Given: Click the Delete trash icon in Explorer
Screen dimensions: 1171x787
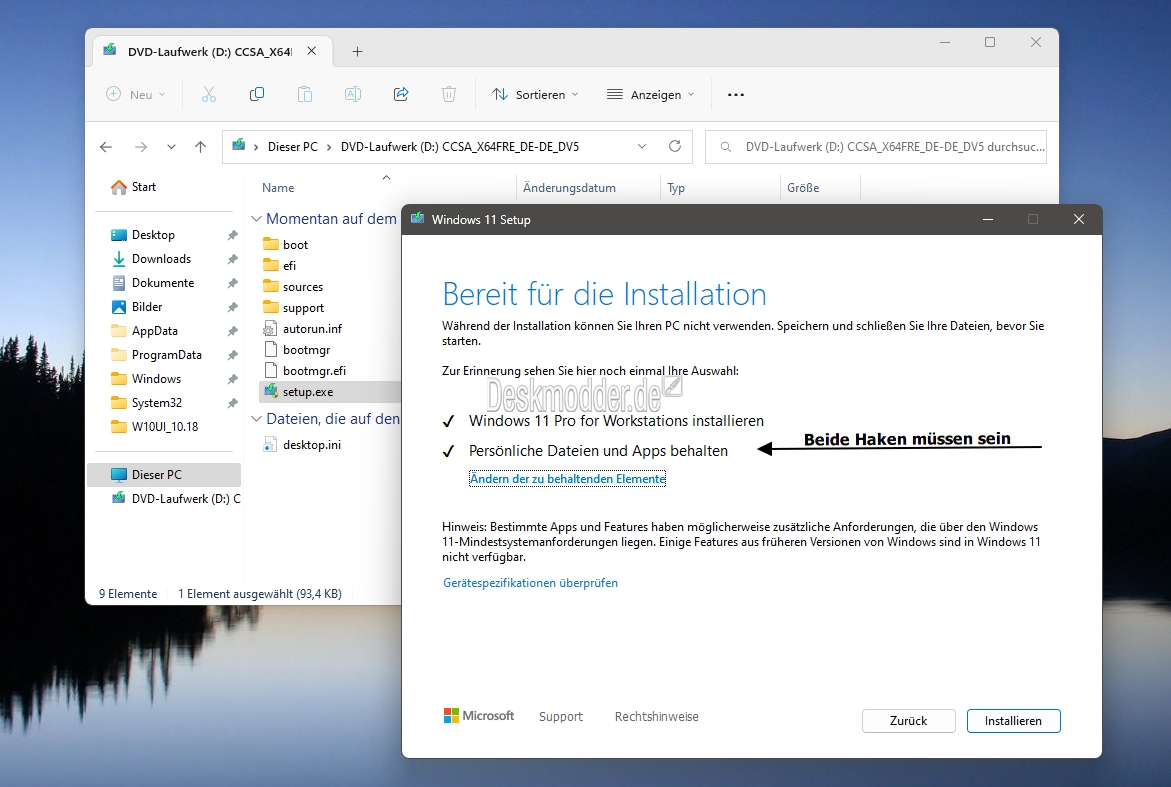Looking at the screenshot, I should (x=449, y=94).
